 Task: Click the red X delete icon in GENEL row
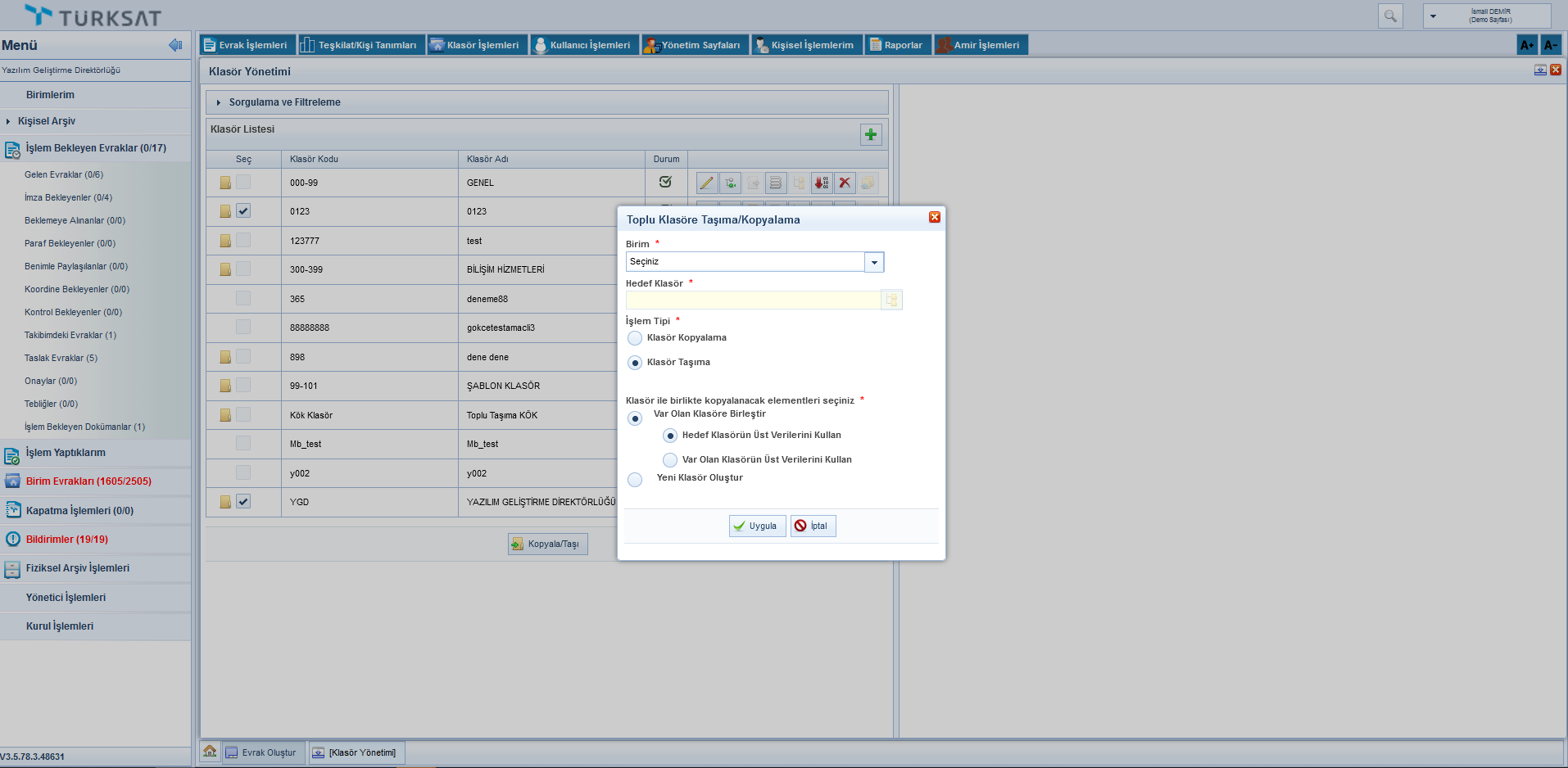tap(845, 183)
